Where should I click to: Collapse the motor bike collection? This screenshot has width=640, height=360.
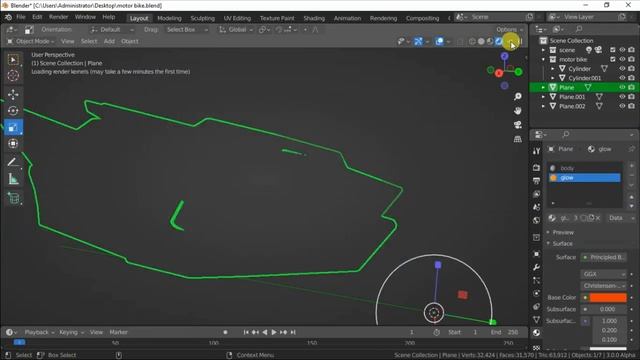coord(543,59)
